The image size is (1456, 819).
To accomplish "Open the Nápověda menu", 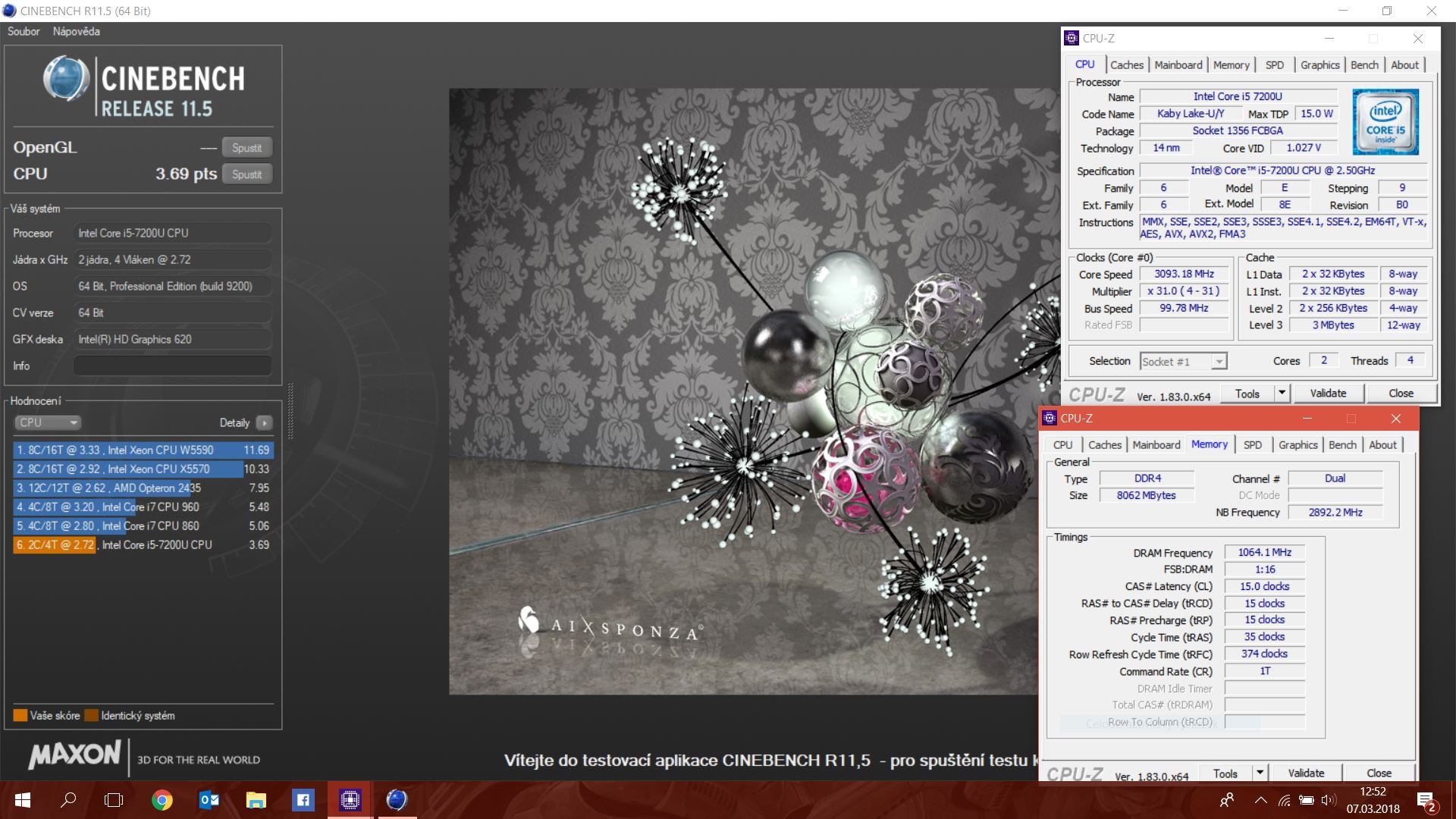I will point(77,31).
